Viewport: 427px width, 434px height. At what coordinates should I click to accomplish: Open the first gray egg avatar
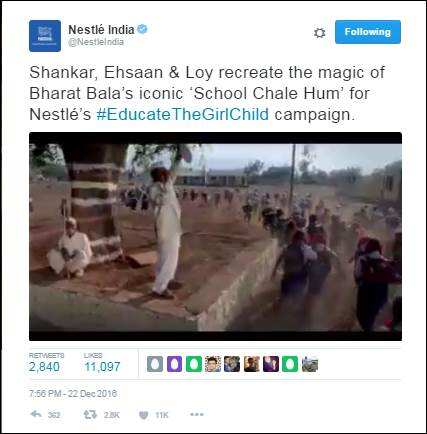(155, 364)
